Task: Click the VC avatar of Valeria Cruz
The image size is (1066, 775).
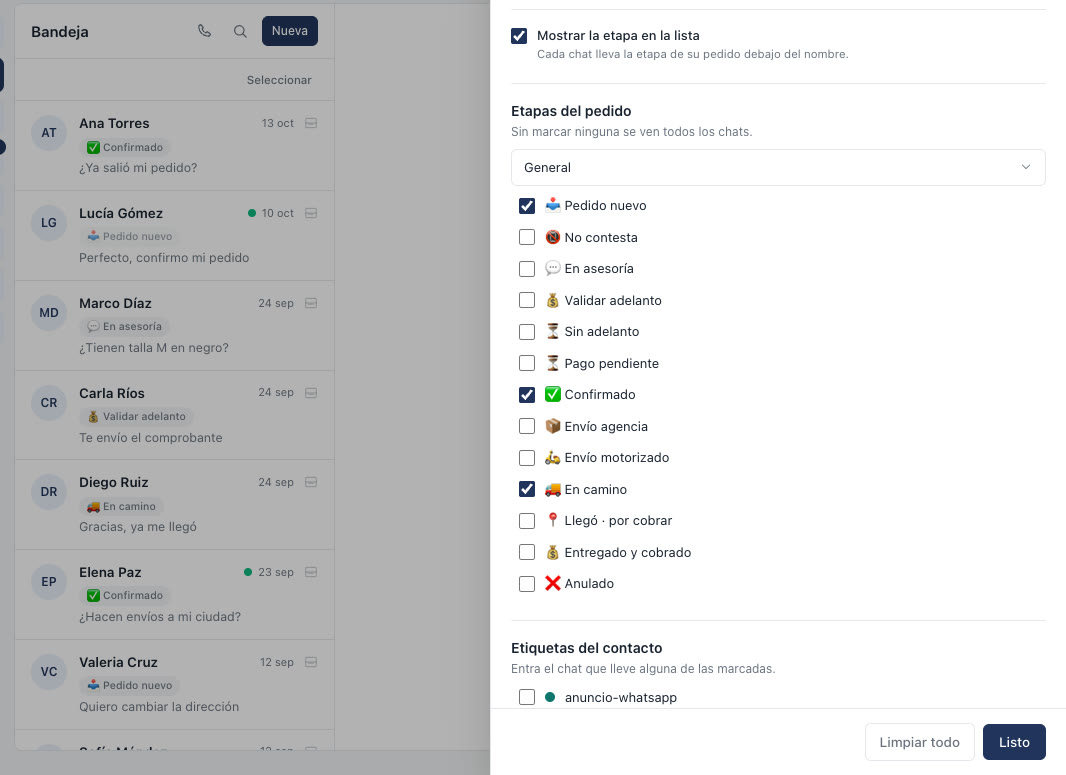Action: coord(49,672)
